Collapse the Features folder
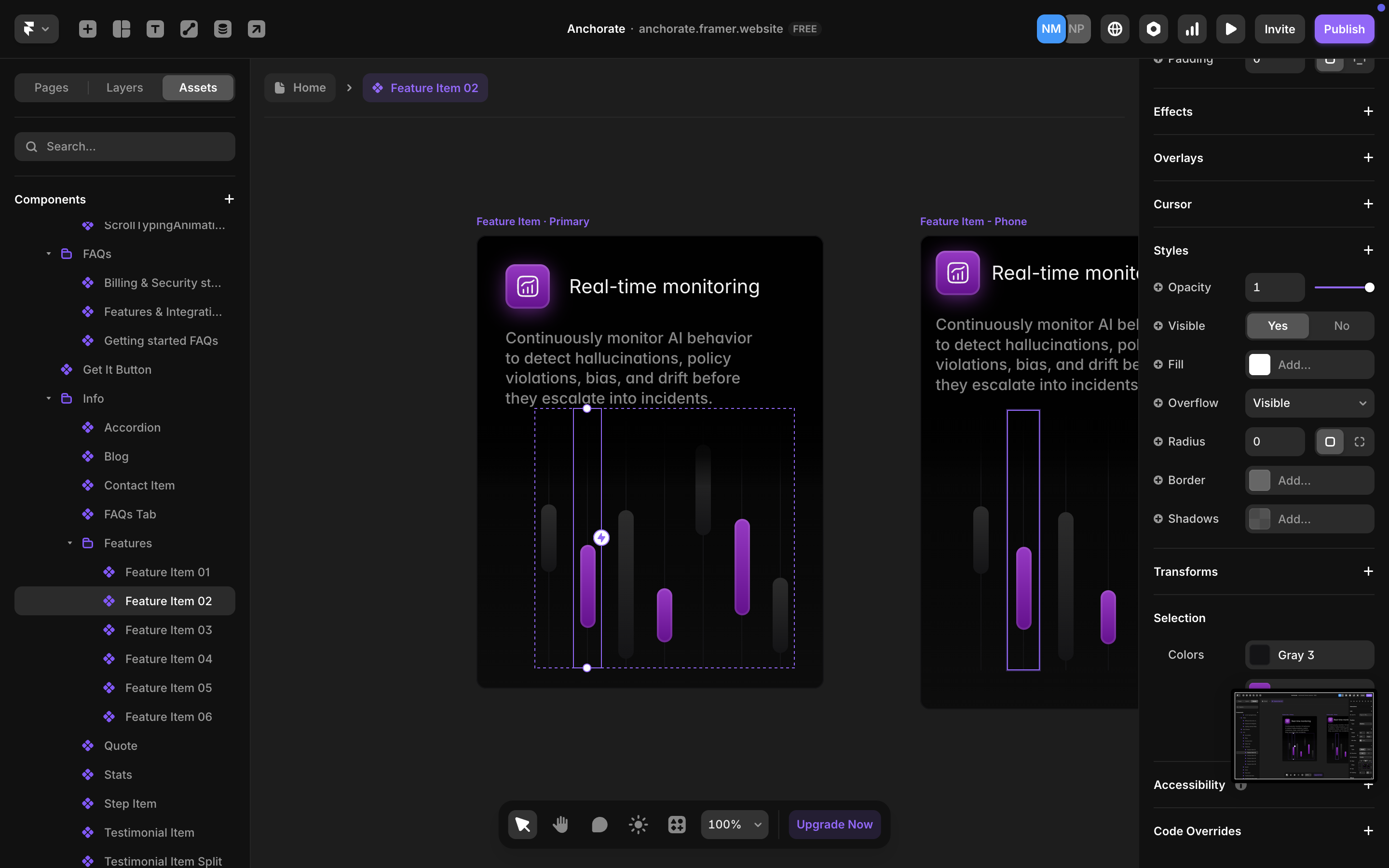 (69, 543)
